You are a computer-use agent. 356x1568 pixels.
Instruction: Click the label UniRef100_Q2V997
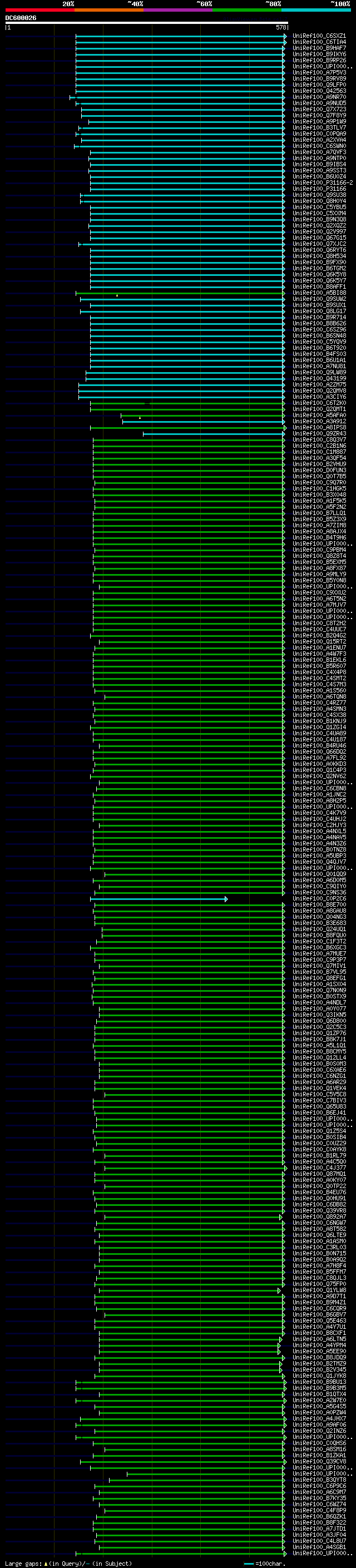pyautogui.click(x=319, y=232)
